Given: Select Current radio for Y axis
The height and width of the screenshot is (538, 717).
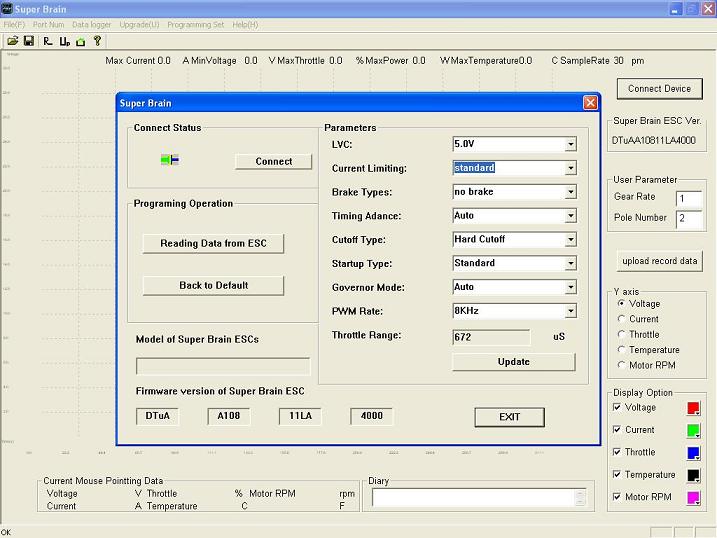Looking at the screenshot, I should [x=621, y=319].
